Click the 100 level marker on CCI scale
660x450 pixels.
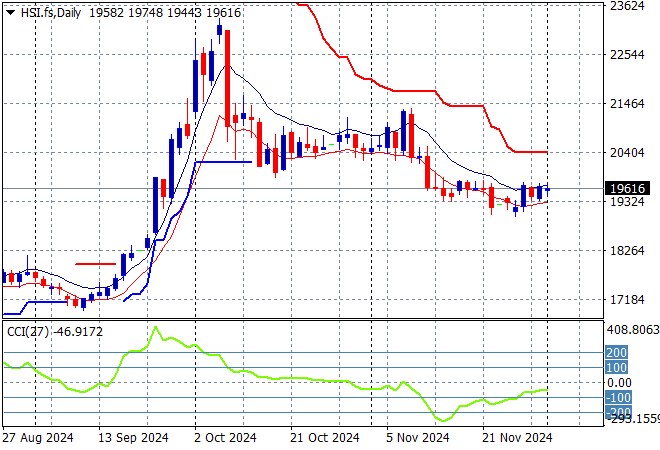click(616, 368)
